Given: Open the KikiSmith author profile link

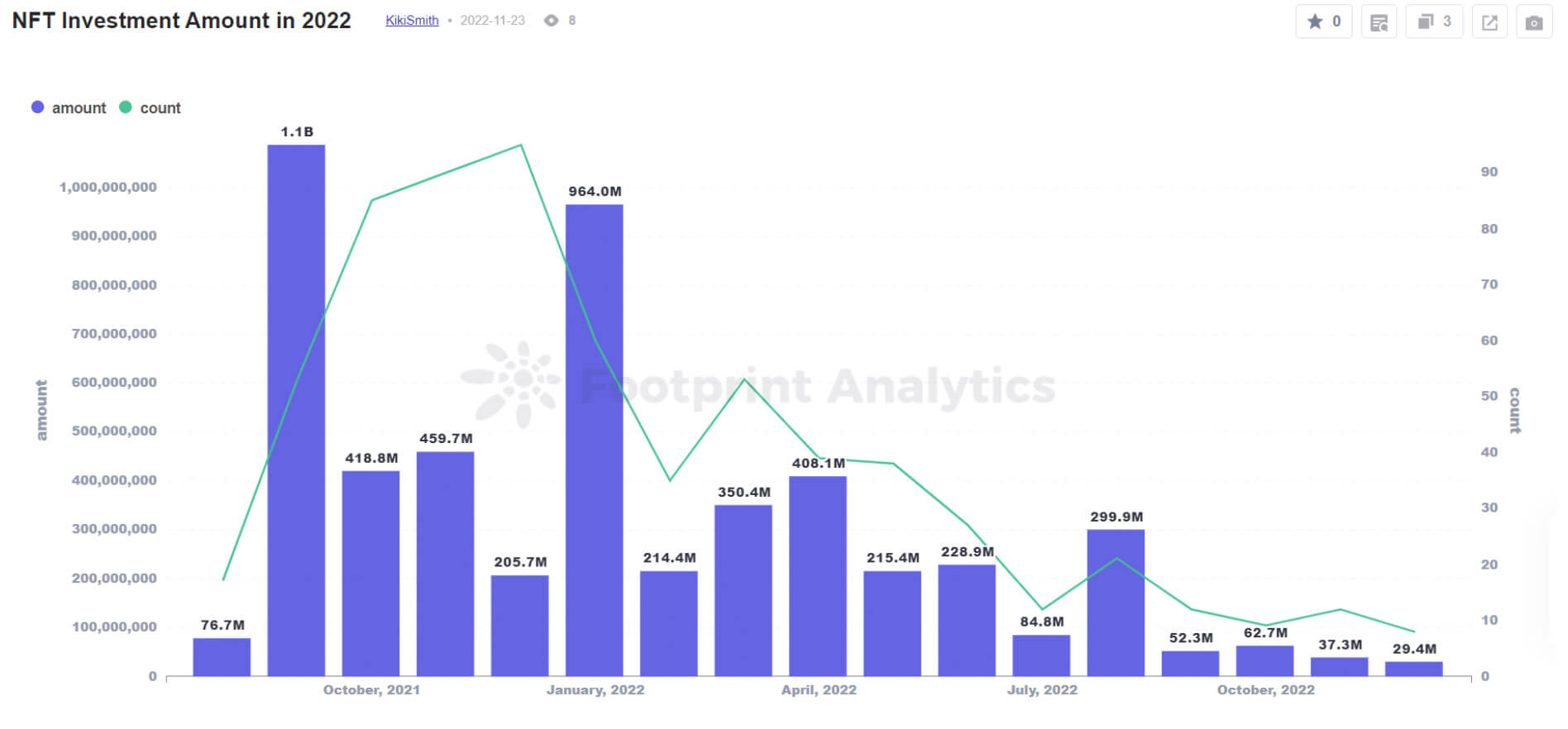Looking at the screenshot, I should [x=412, y=21].
